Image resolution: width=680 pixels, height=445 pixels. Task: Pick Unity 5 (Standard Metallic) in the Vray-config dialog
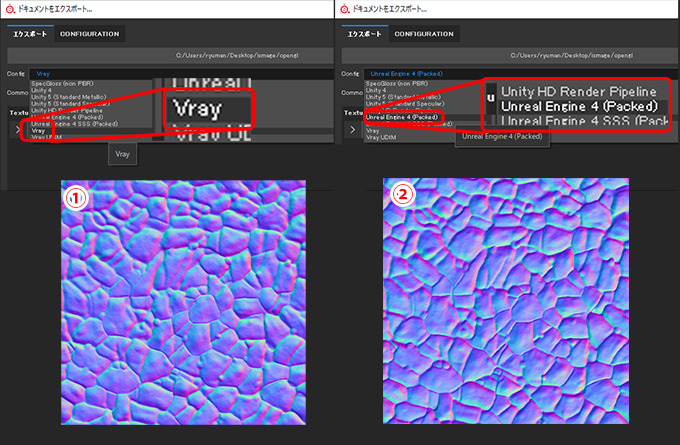point(68,97)
